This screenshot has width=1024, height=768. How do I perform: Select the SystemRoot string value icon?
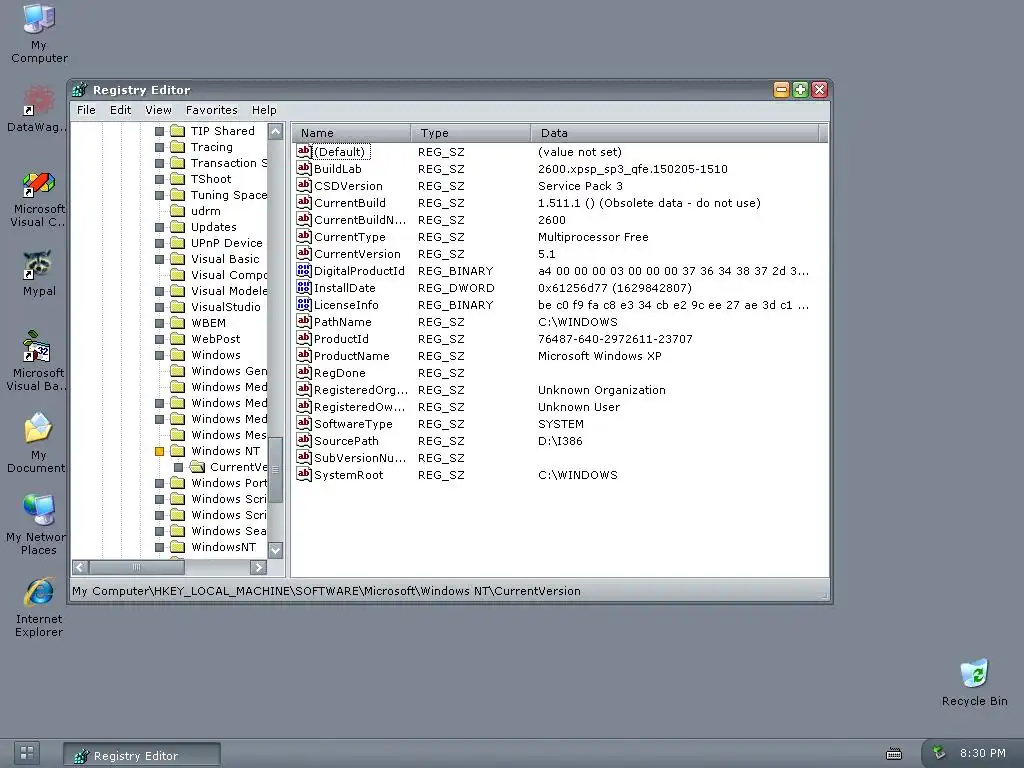pyautogui.click(x=304, y=474)
